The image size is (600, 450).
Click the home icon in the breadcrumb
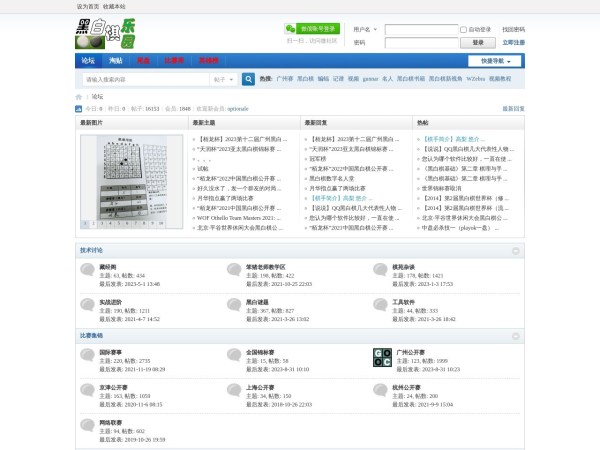coord(79,96)
